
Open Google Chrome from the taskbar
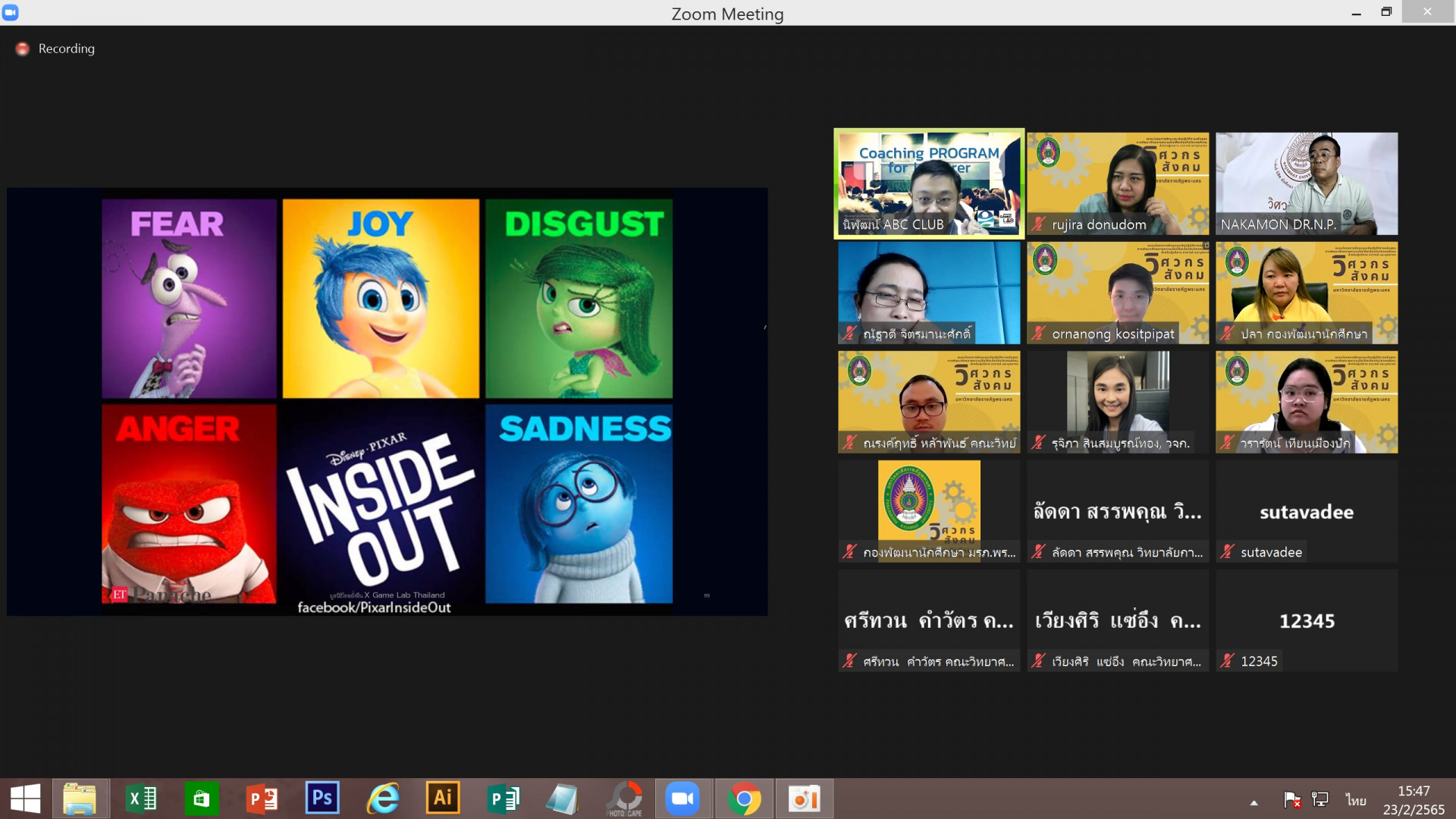tap(744, 799)
